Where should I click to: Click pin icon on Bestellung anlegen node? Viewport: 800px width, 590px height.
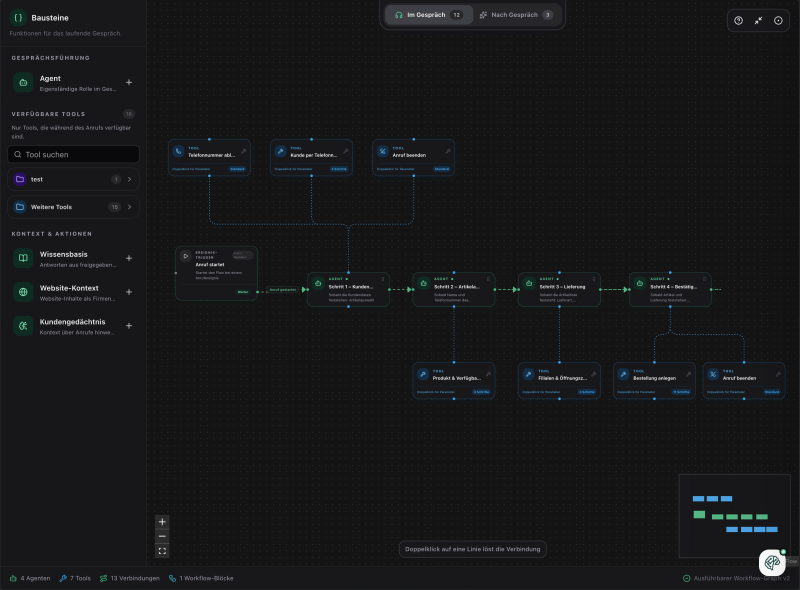click(x=688, y=374)
